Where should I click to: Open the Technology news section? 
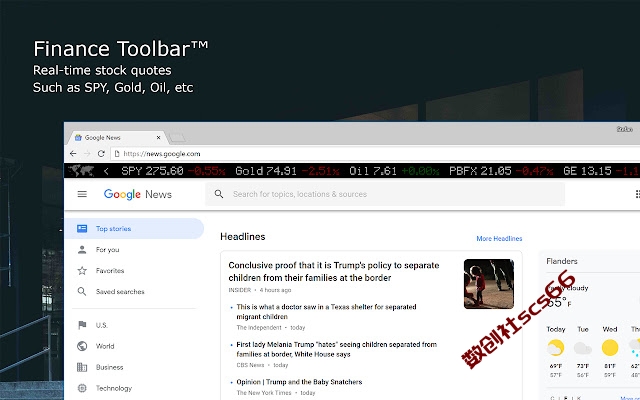pyautogui.click(x=114, y=388)
